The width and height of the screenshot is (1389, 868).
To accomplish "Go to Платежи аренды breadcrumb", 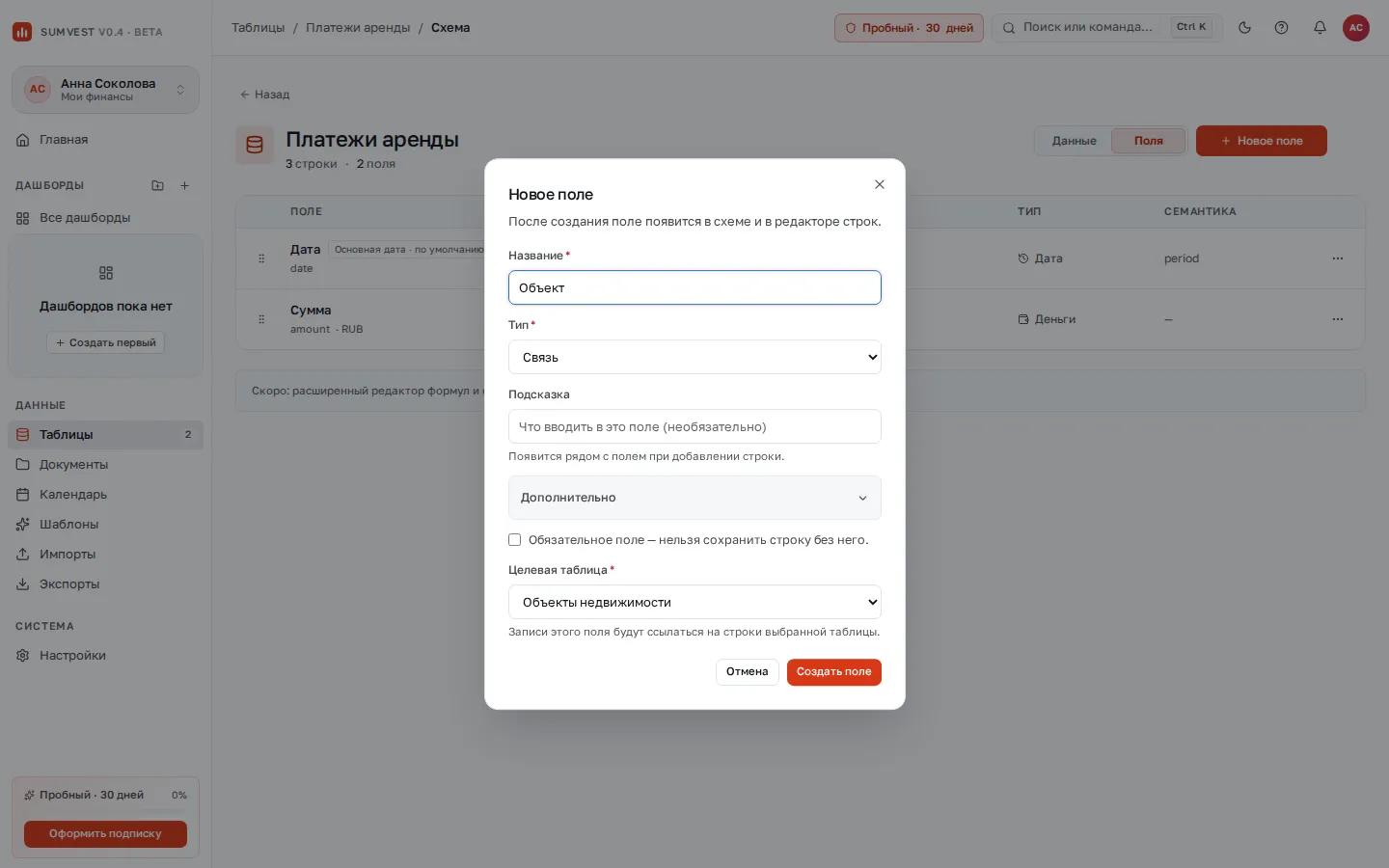I will coord(358,28).
